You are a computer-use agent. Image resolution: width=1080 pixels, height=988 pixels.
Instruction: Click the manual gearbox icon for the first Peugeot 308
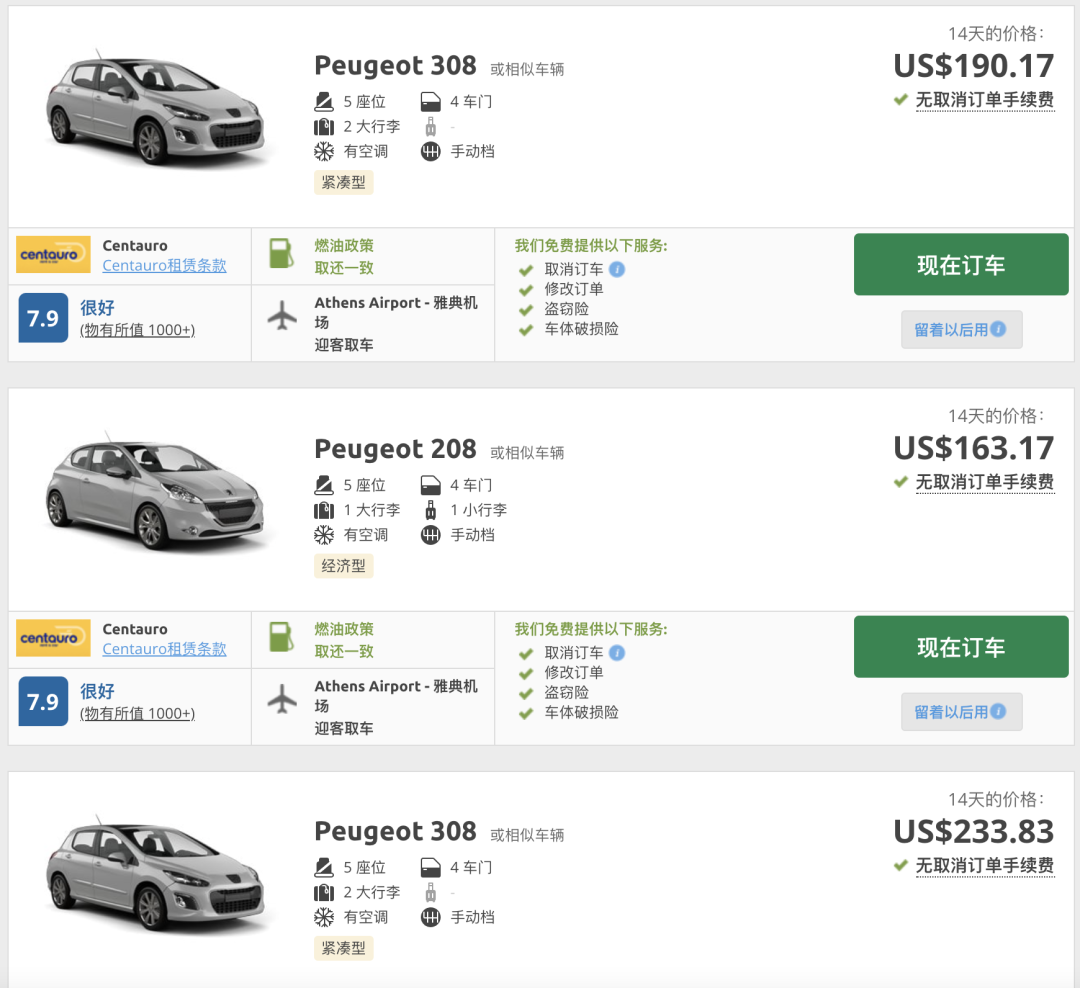click(431, 152)
